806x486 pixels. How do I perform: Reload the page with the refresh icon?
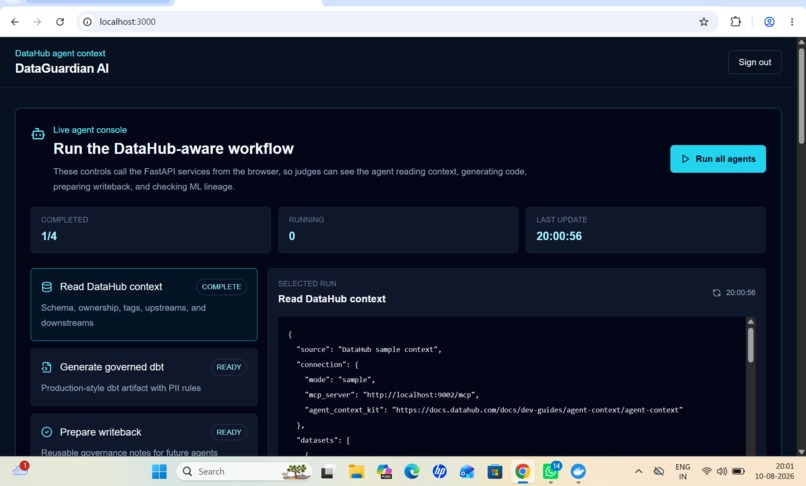[60, 22]
